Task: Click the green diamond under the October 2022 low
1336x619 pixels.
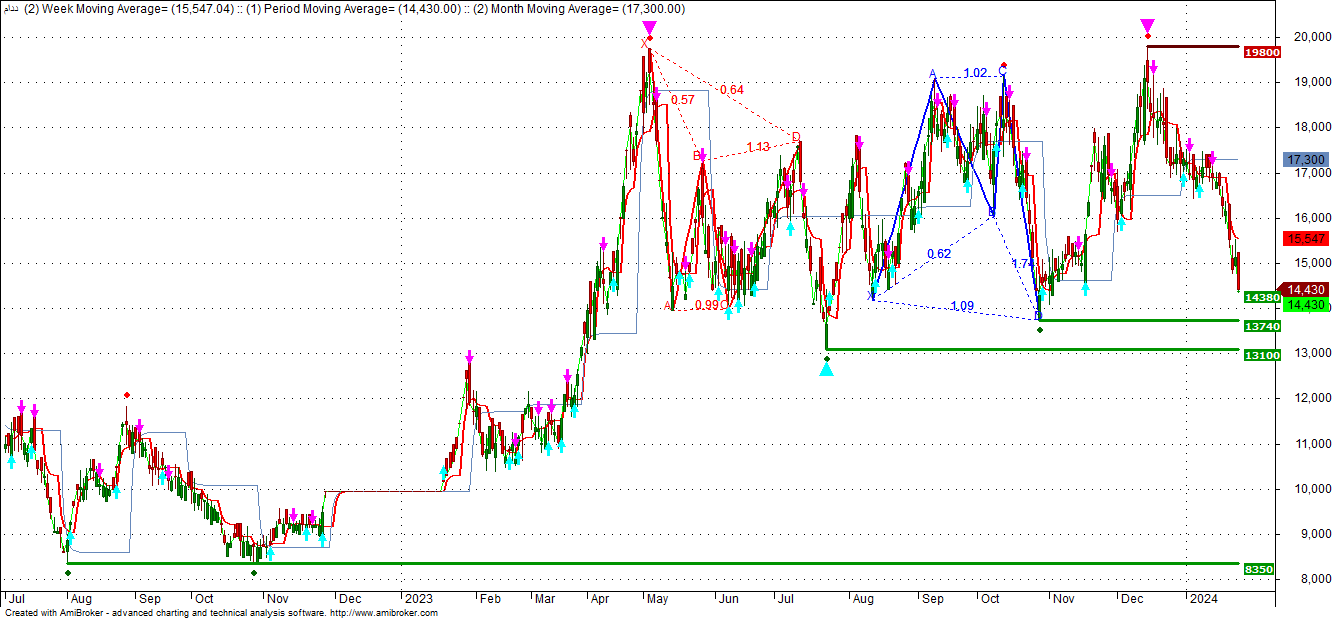Action: [x=254, y=573]
